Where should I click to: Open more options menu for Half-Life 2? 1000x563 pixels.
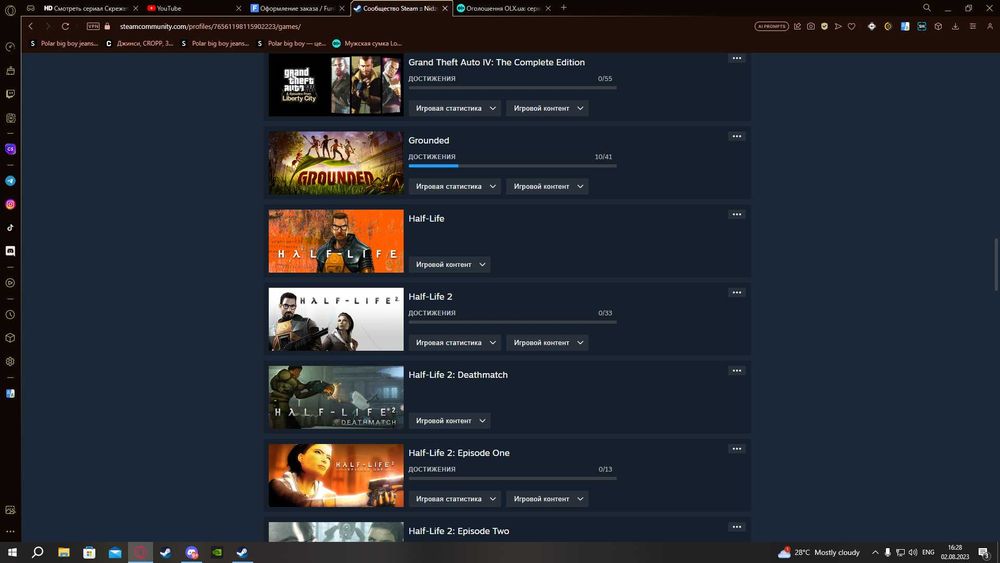[737, 292]
